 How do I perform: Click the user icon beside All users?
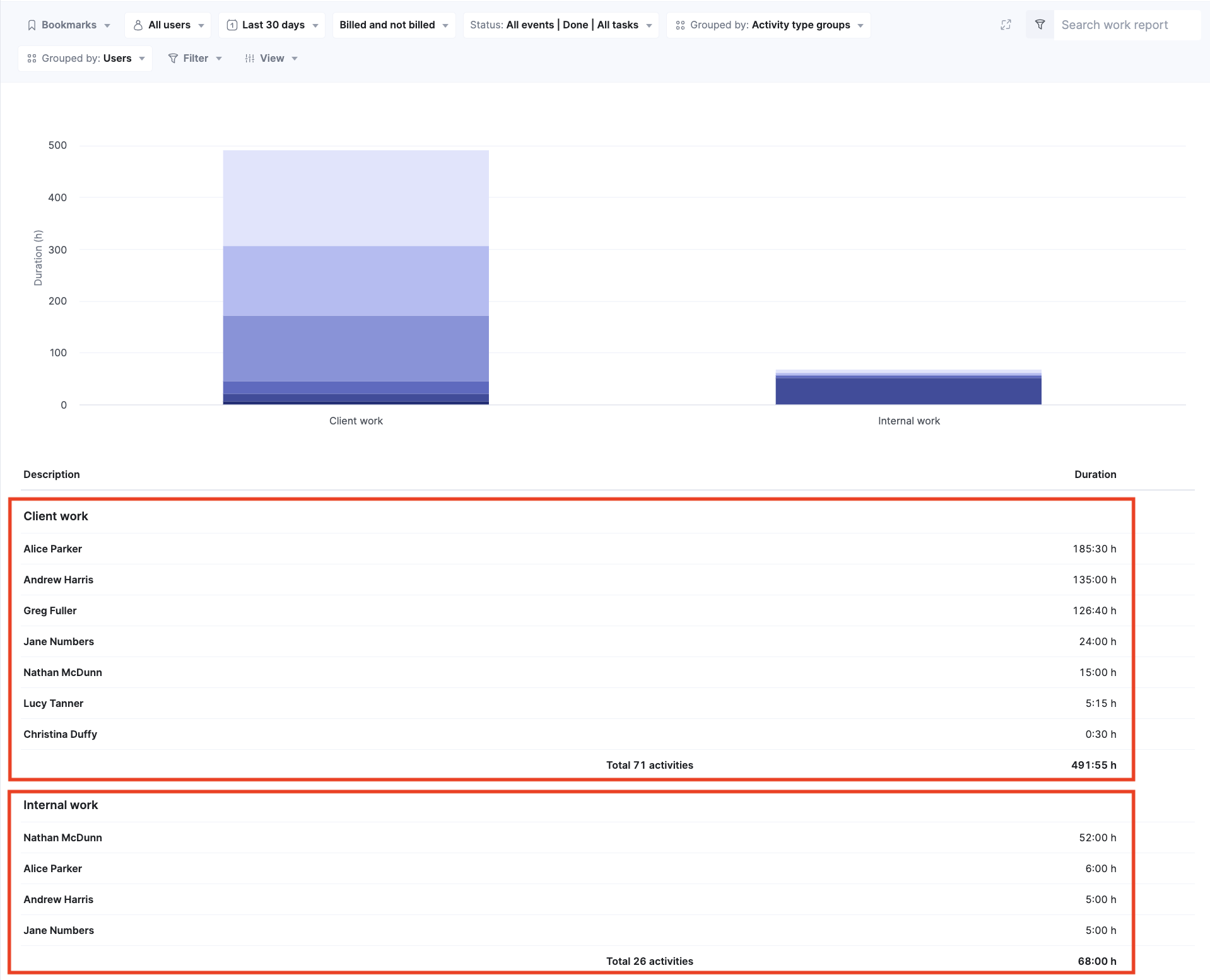(138, 25)
